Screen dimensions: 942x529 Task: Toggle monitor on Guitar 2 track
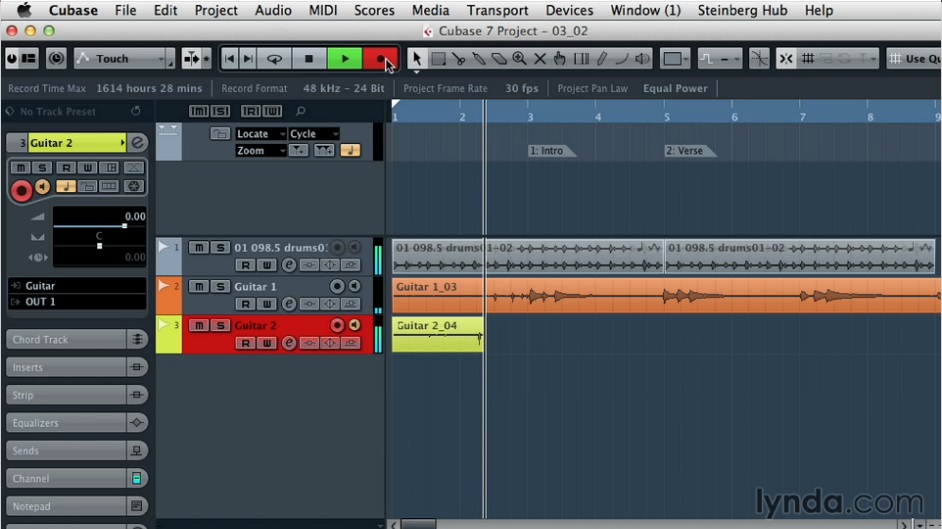tap(355, 325)
